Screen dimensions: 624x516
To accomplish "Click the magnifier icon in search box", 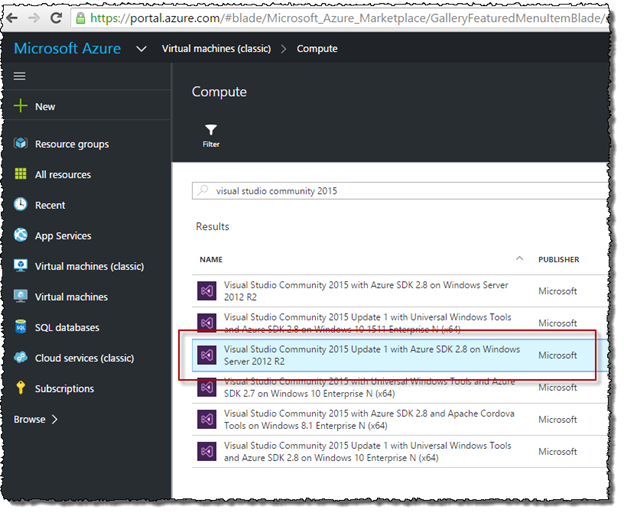I will [203, 191].
